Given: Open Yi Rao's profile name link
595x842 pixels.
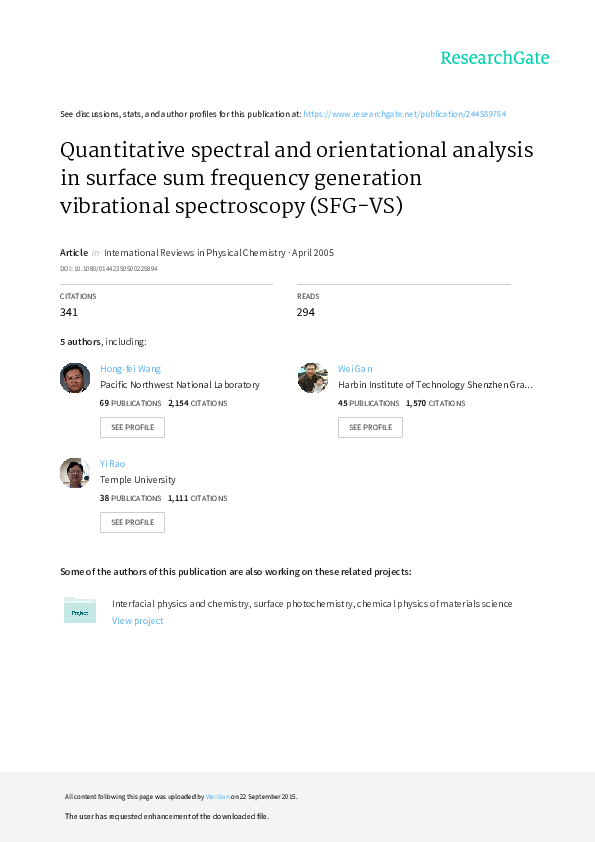Looking at the screenshot, I should pos(113,463).
